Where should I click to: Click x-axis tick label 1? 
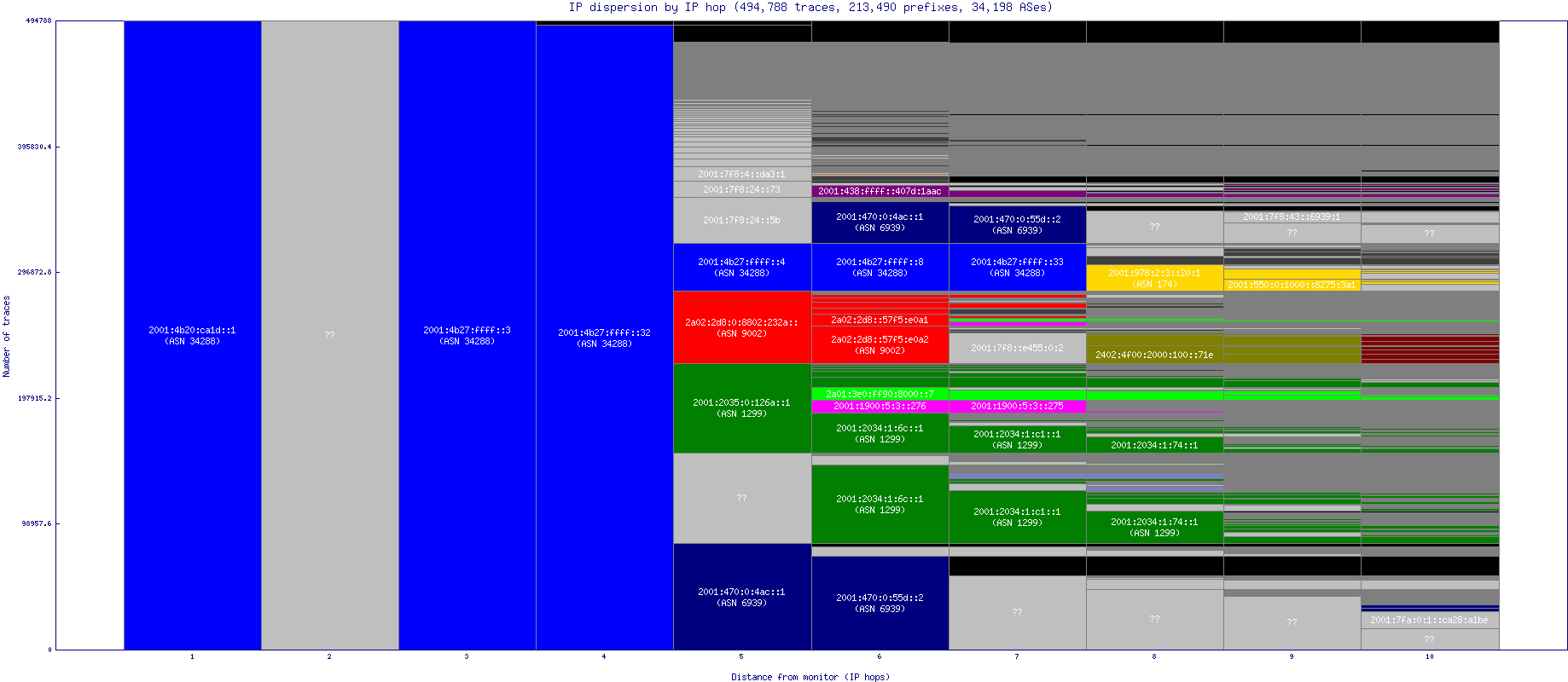click(x=192, y=656)
